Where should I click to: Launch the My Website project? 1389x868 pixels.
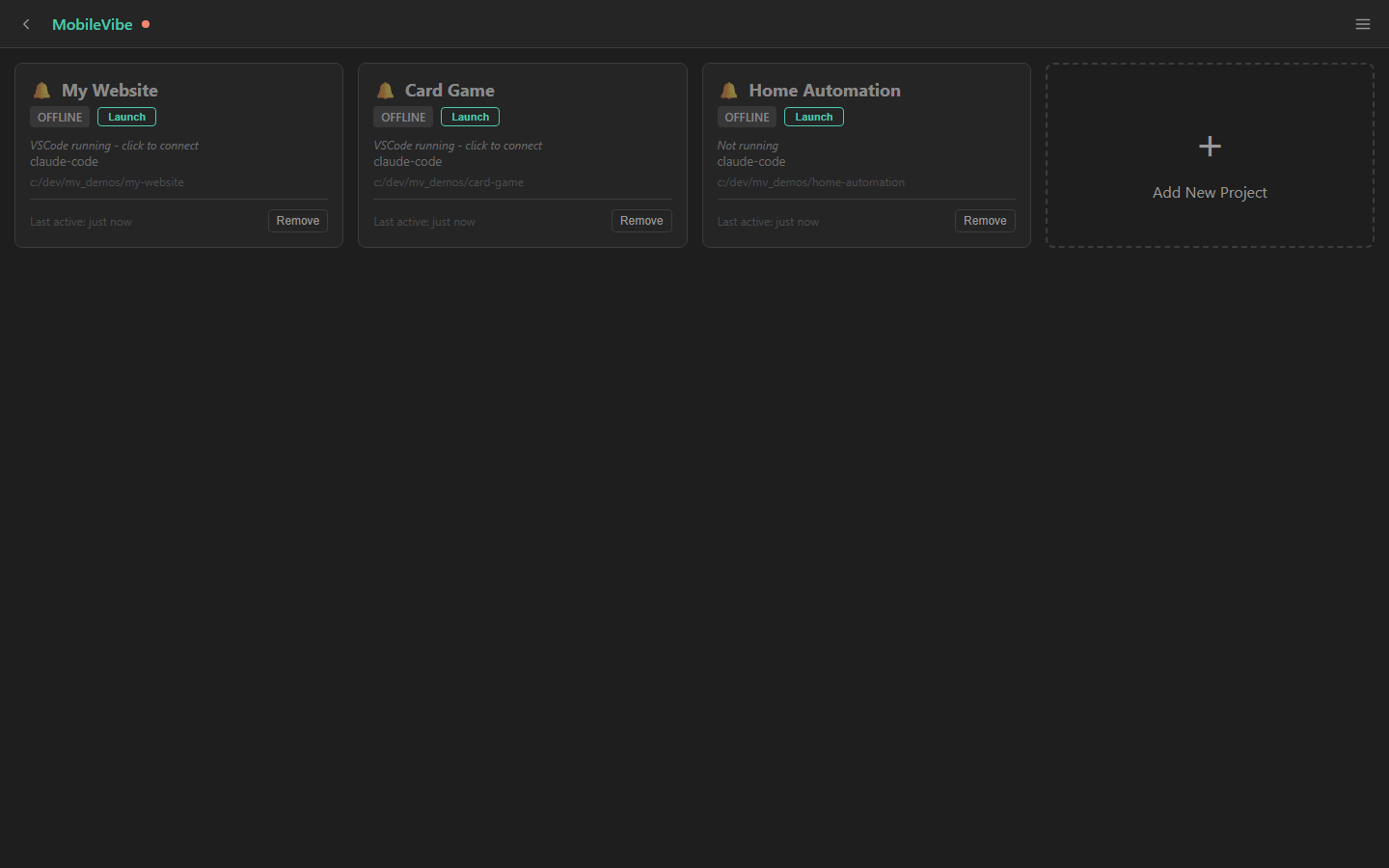coord(126,116)
